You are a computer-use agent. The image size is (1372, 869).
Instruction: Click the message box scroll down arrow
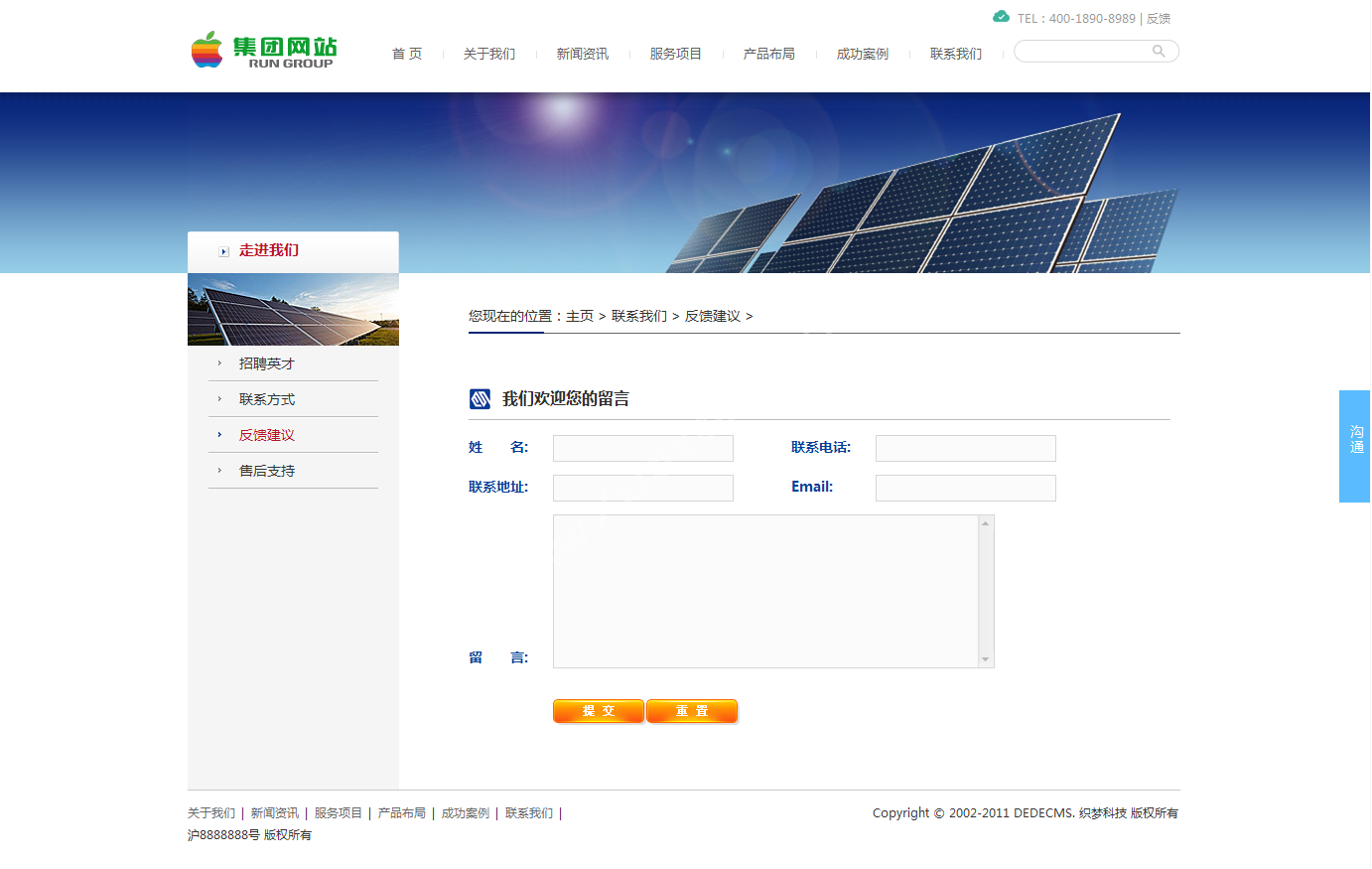tap(985, 659)
